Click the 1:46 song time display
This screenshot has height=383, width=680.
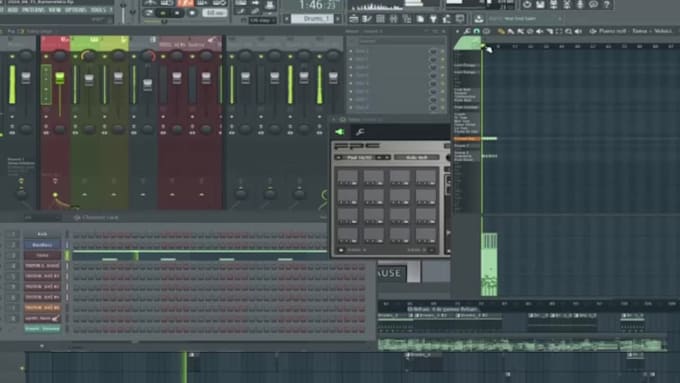point(317,5)
